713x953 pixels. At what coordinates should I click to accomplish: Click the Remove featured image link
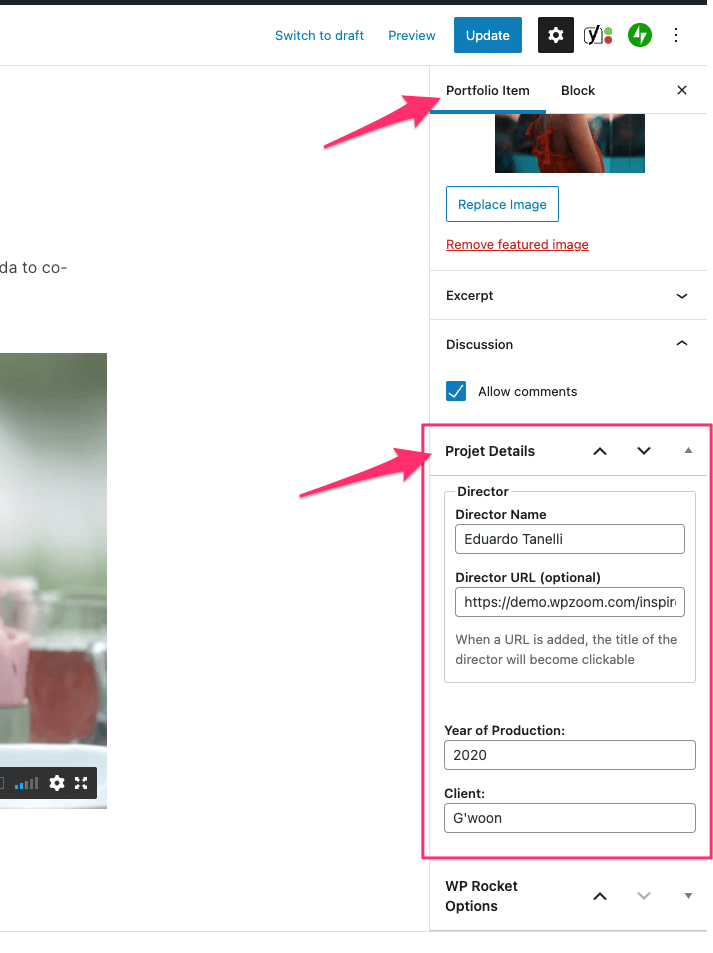[517, 245]
